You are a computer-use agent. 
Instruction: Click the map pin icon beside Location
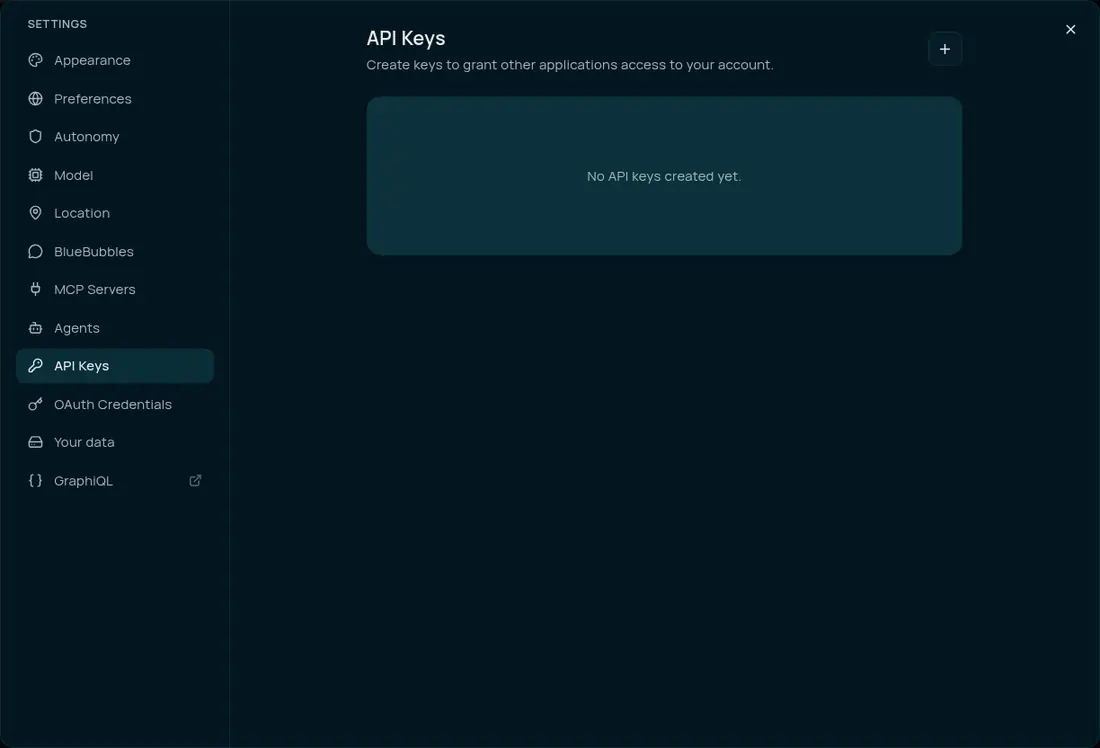[x=35, y=213]
